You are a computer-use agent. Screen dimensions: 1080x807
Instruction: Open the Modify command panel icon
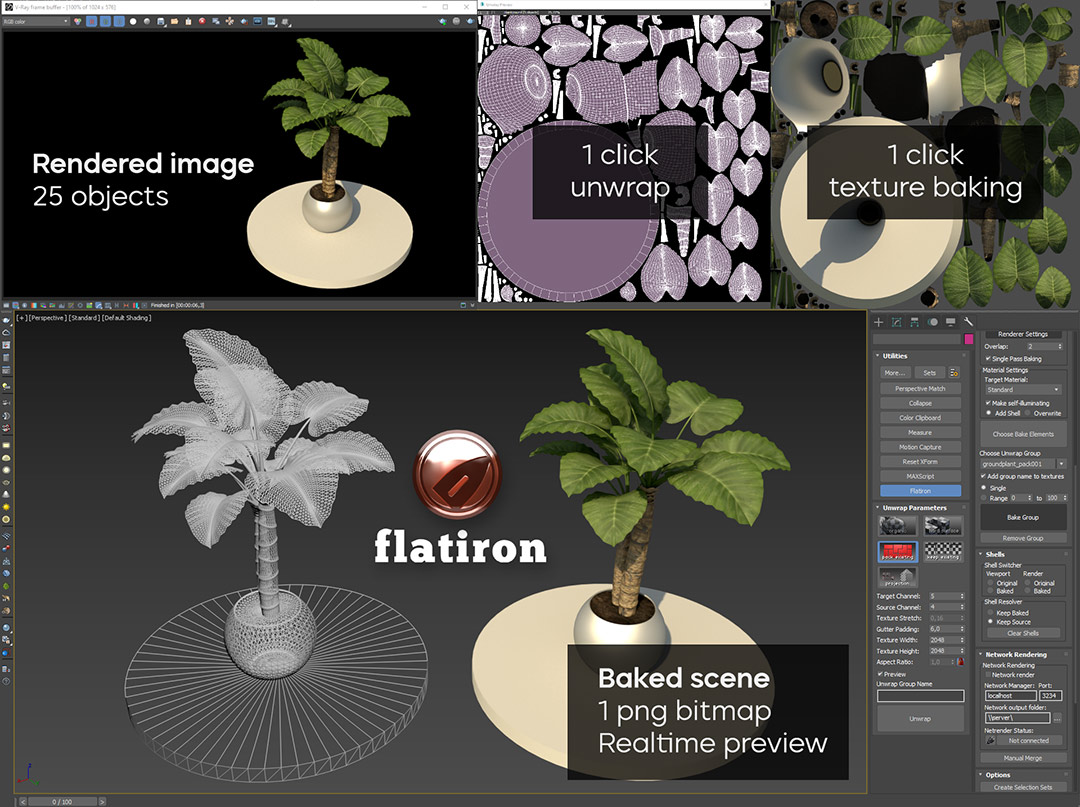[896, 322]
